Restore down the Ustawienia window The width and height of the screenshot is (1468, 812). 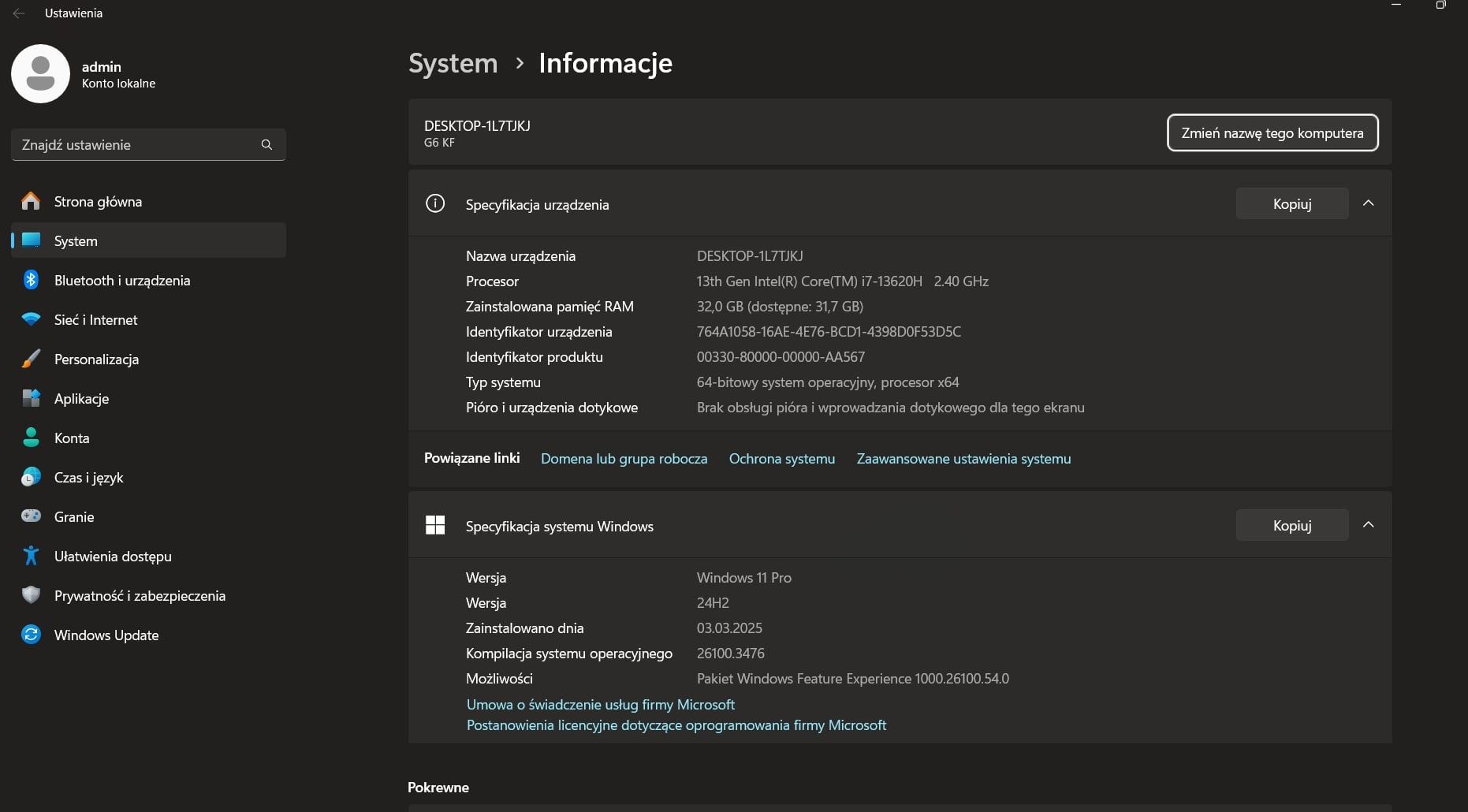click(1440, 5)
